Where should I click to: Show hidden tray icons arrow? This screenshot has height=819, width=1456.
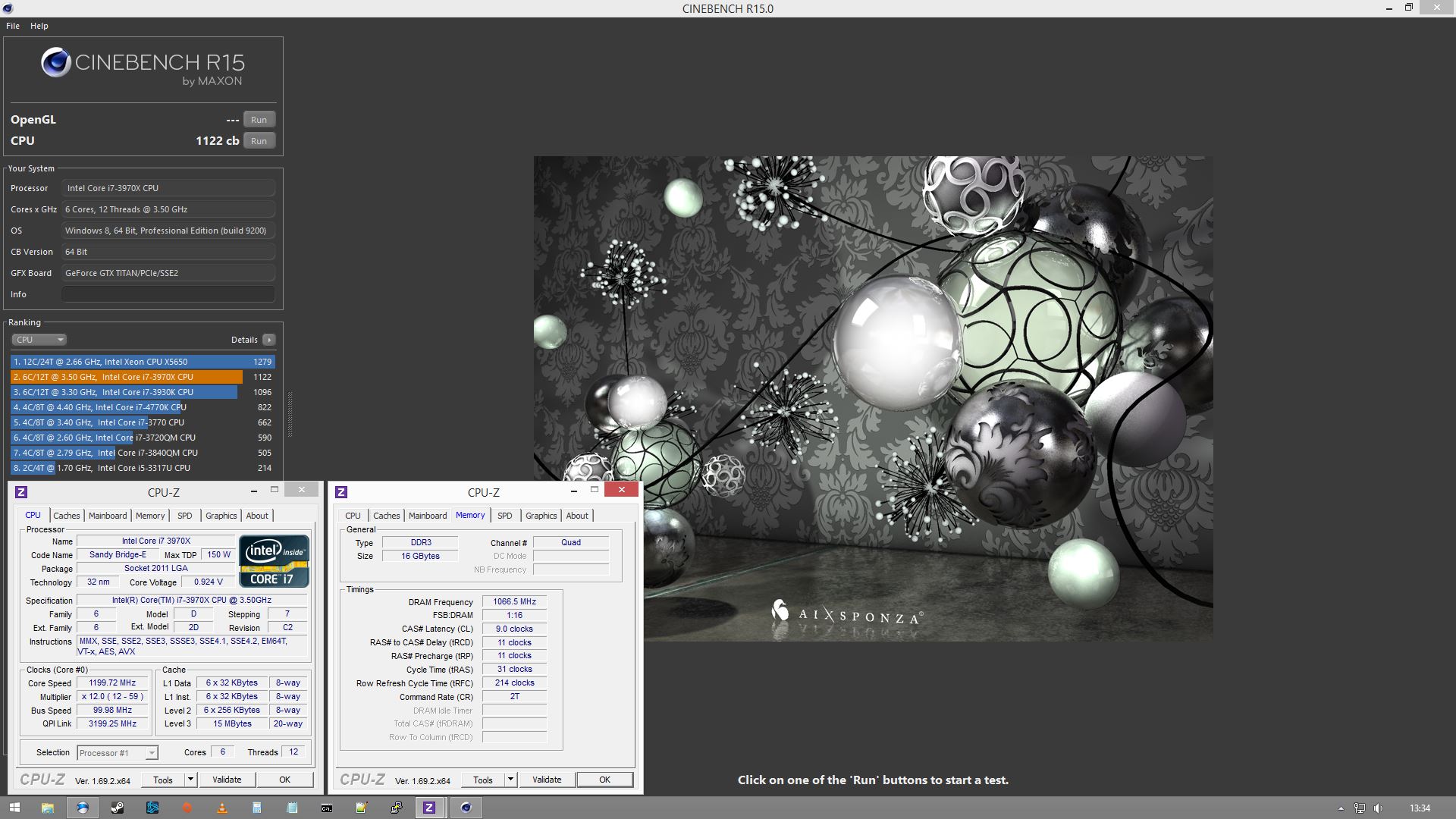click(1341, 808)
